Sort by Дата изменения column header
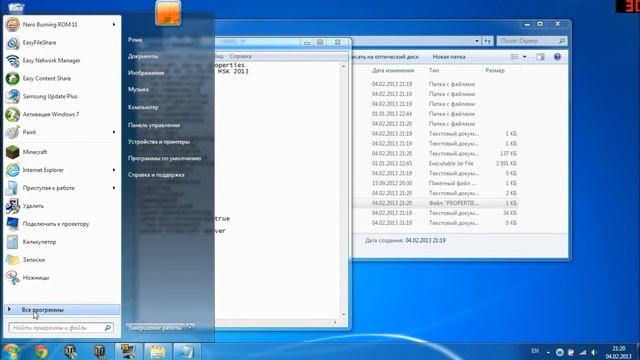 393,71
